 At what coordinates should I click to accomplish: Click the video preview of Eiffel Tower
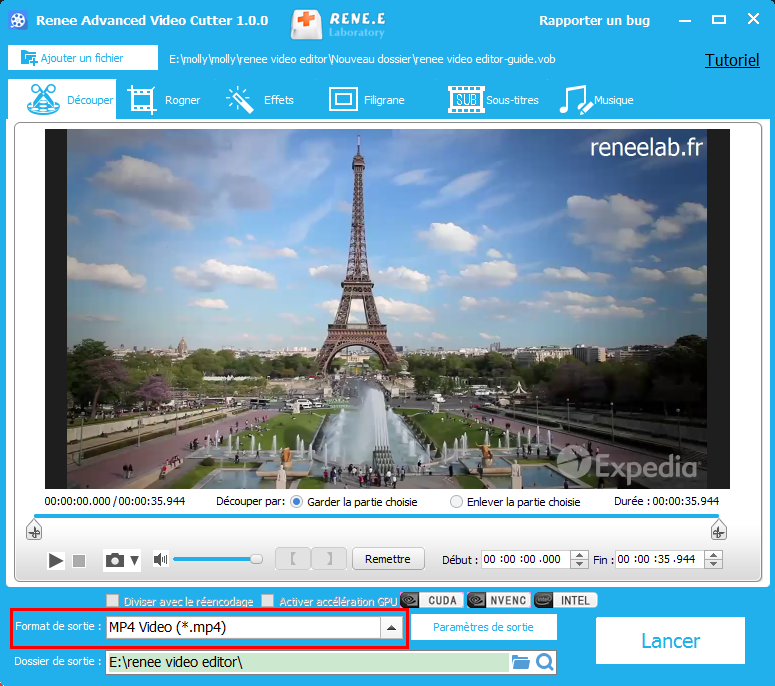click(x=387, y=309)
